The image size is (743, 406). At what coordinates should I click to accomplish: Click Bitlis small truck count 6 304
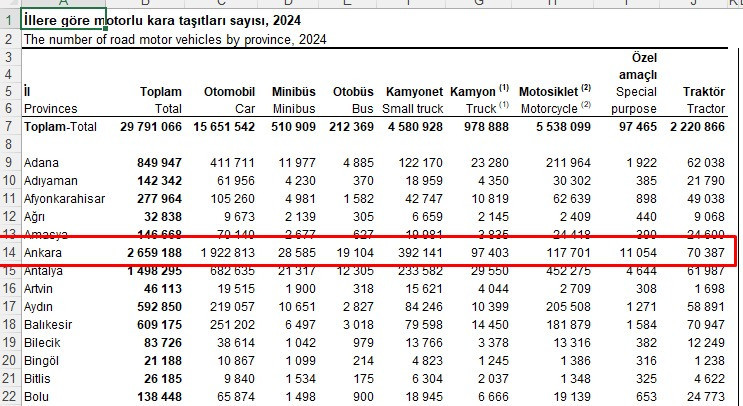(427, 379)
